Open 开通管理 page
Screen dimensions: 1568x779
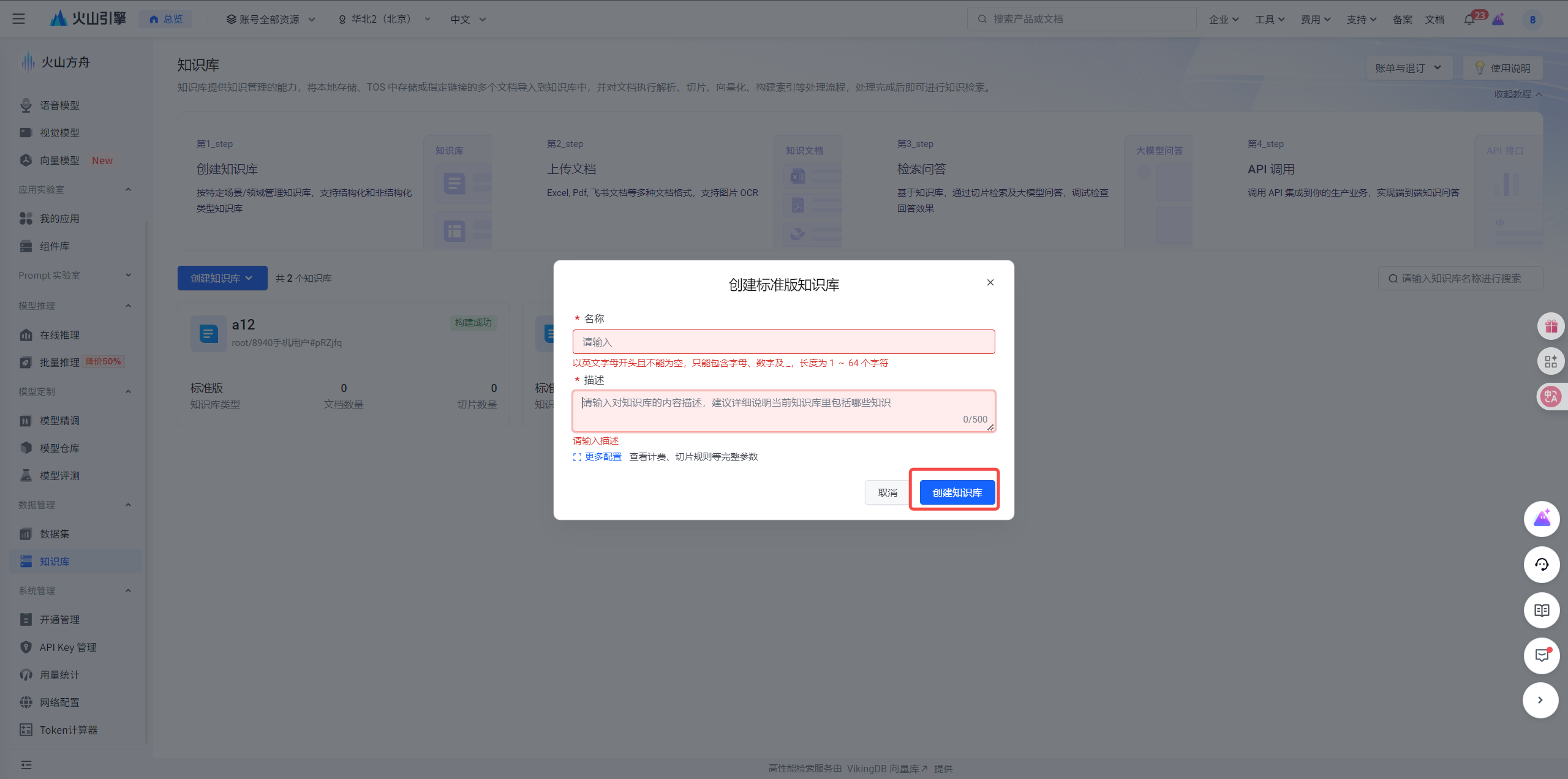coord(59,620)
